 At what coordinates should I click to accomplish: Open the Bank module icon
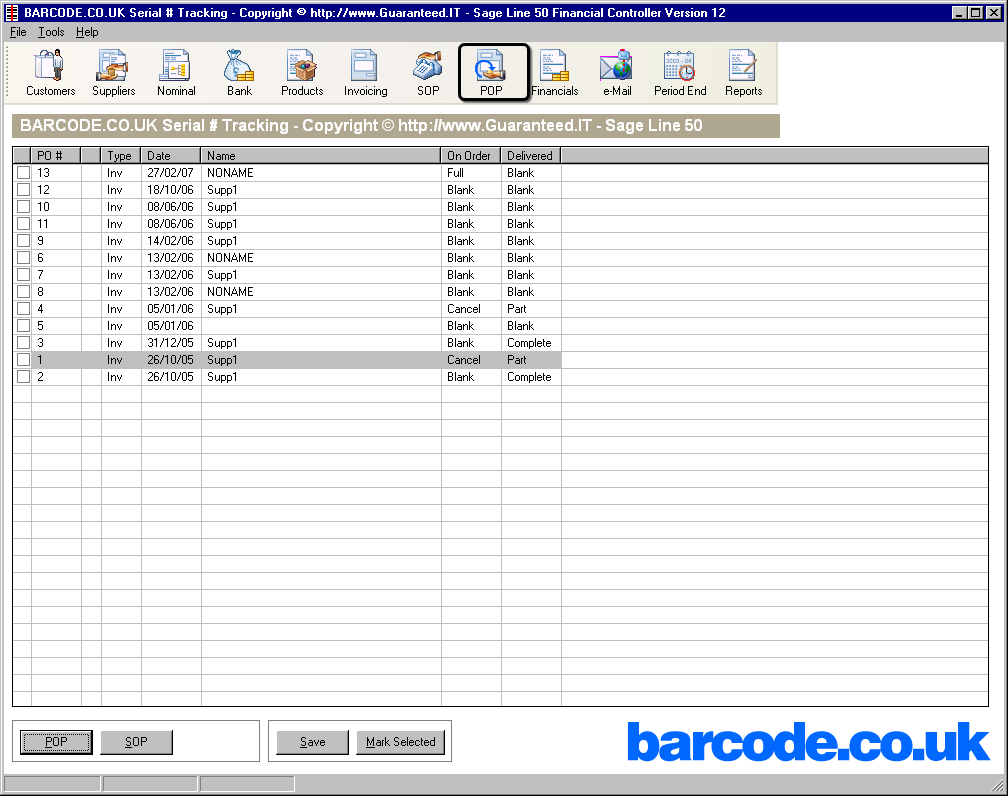[239, 73]
